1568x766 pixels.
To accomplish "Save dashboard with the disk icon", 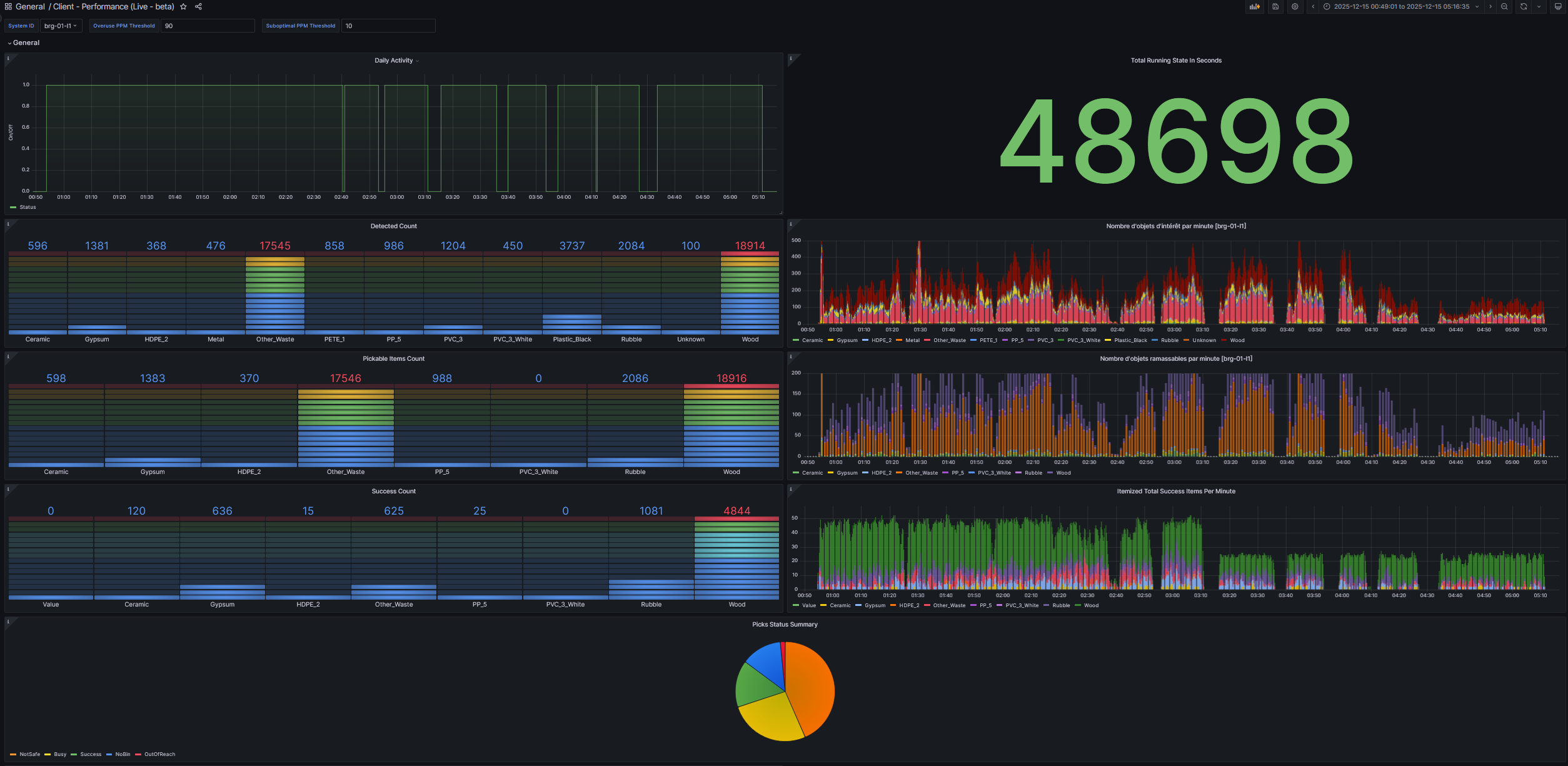I will coord(1275,7).
